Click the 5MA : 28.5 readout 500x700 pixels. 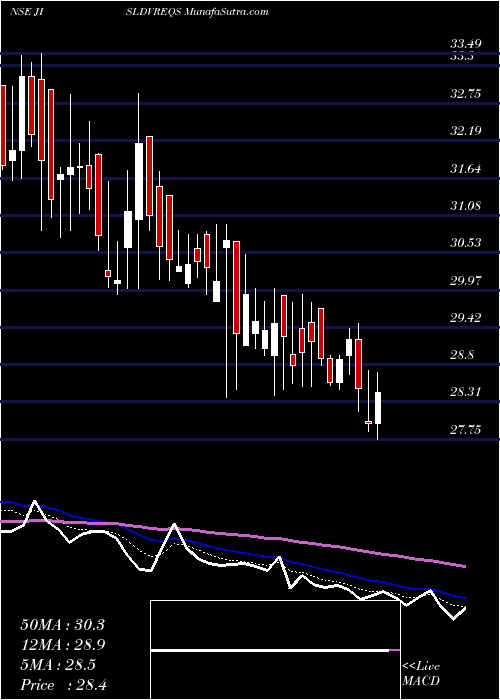pyautogui.click(x=58, y=665)
